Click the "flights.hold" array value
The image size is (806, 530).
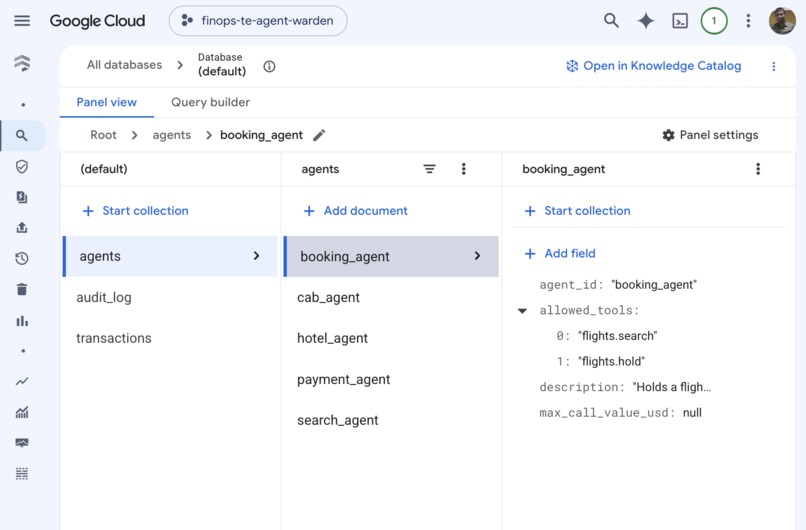(611, 361)
